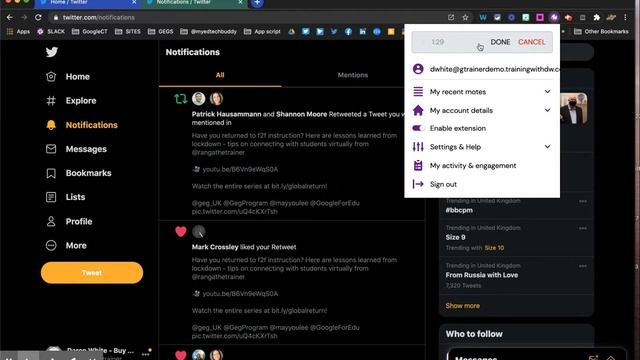Click the Google Drive bookmark icon

point(291,31)
